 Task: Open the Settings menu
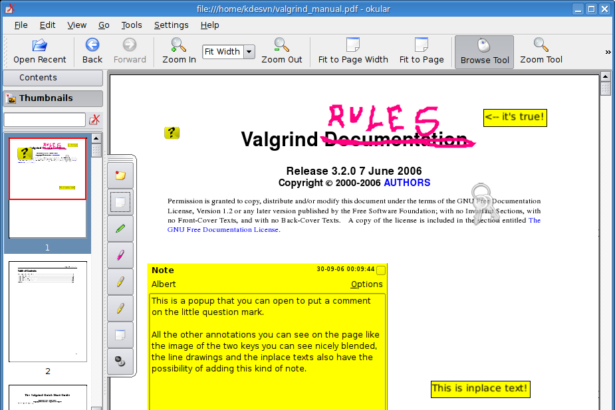pos(171,24)
